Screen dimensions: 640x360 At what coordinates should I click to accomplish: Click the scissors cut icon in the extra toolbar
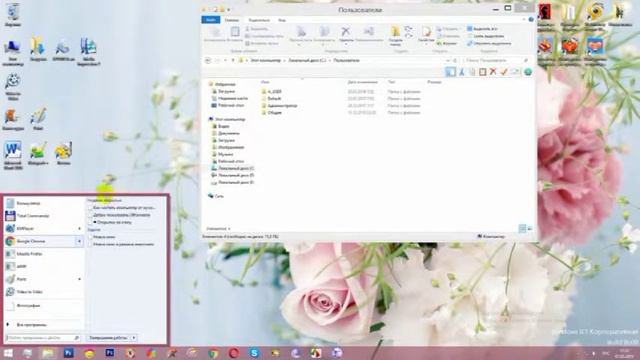click(x=462, y=72)
